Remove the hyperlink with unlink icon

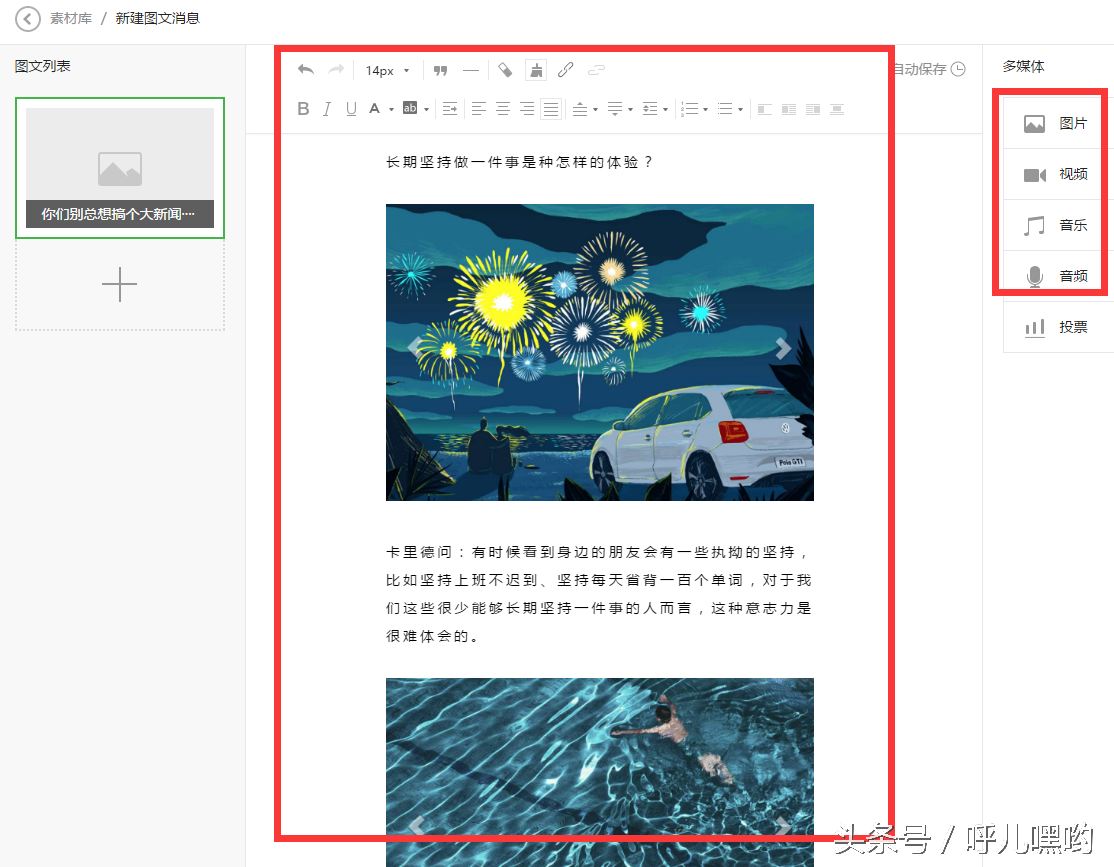point(596,70)
